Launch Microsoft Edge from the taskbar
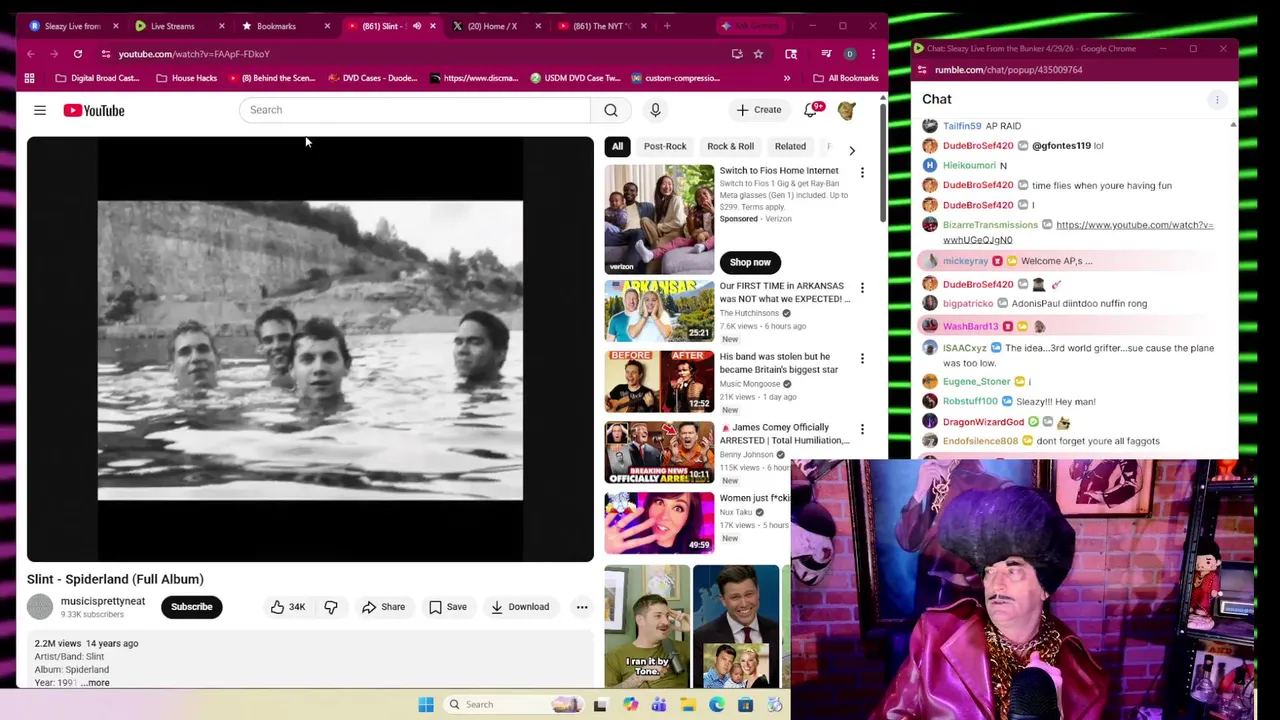1280x720 pixels. [717, 705]
